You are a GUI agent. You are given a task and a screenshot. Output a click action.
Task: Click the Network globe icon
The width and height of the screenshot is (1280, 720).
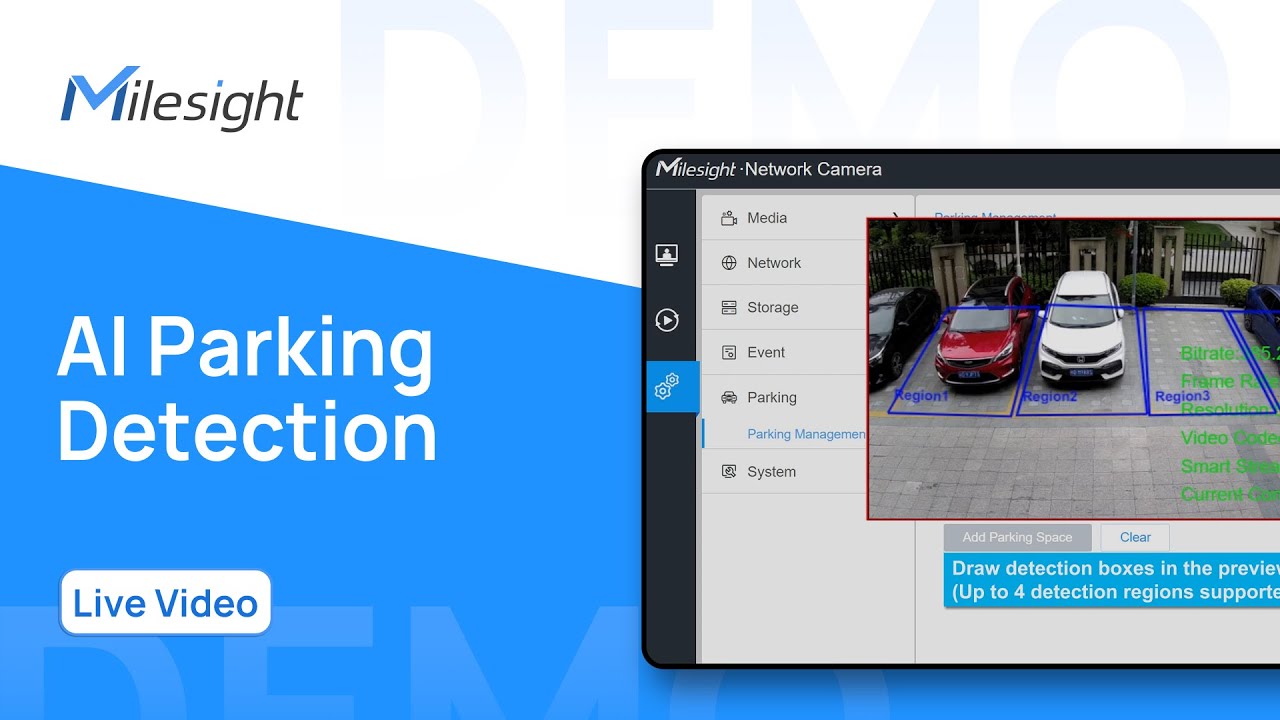click(729, 263)
